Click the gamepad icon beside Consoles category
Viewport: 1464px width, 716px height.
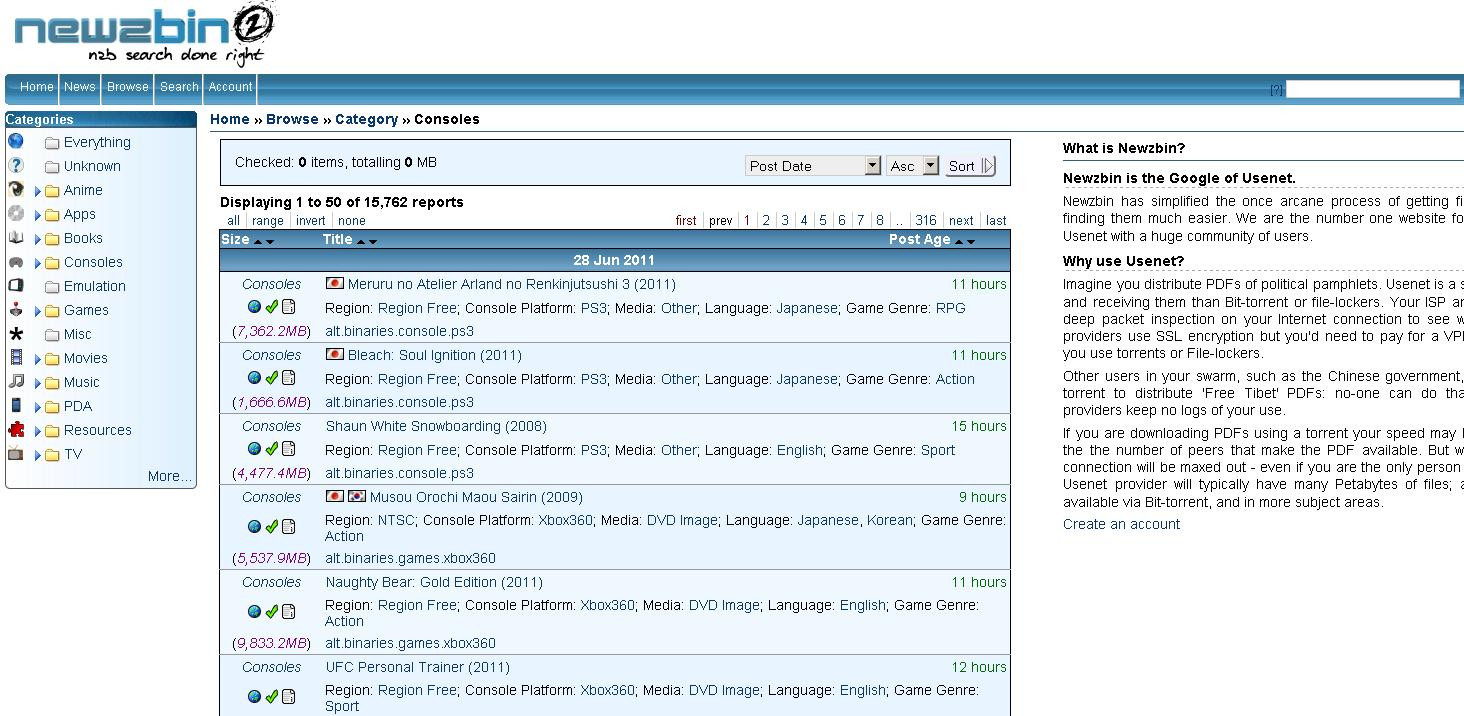point(16,262)
